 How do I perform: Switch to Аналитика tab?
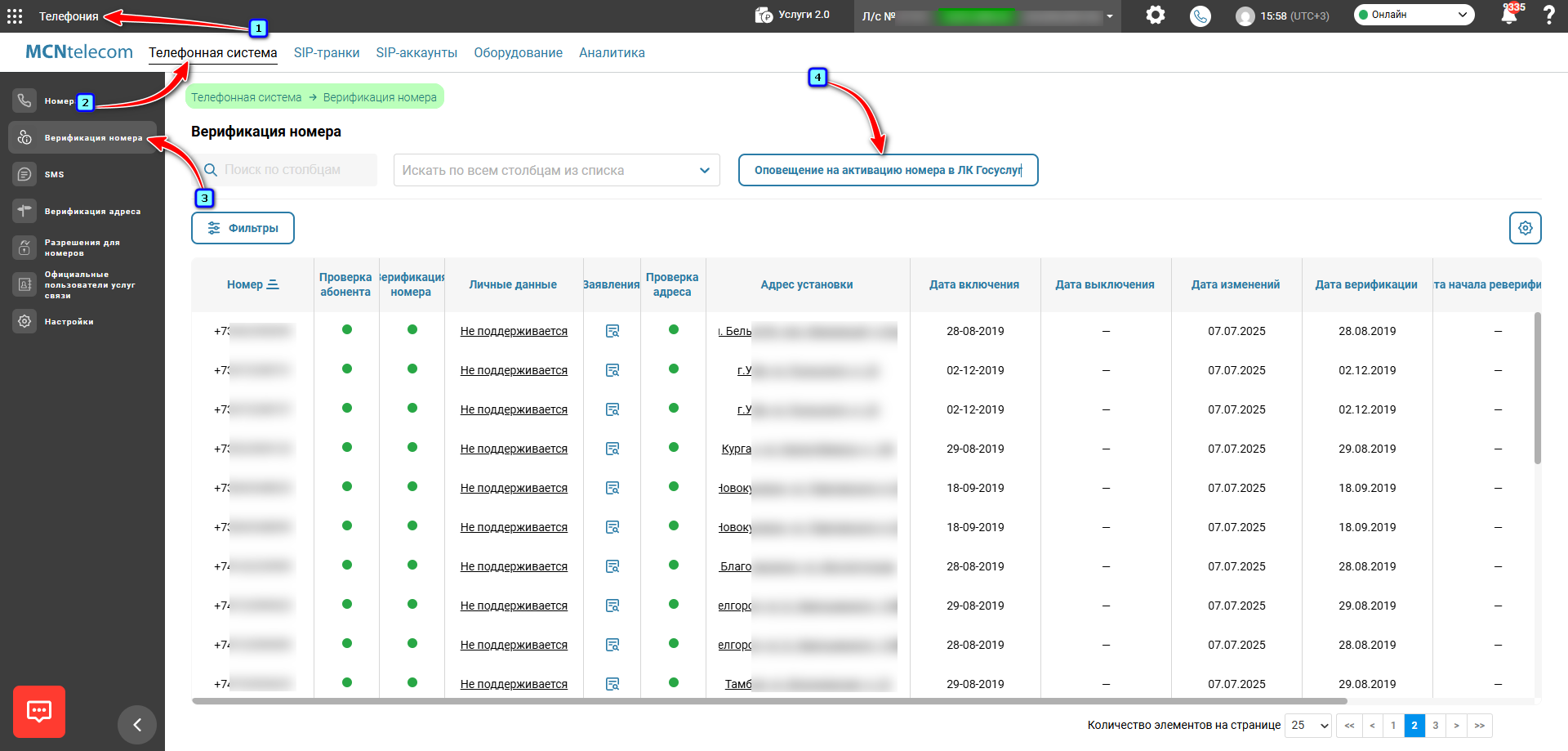tap(612, 52)
